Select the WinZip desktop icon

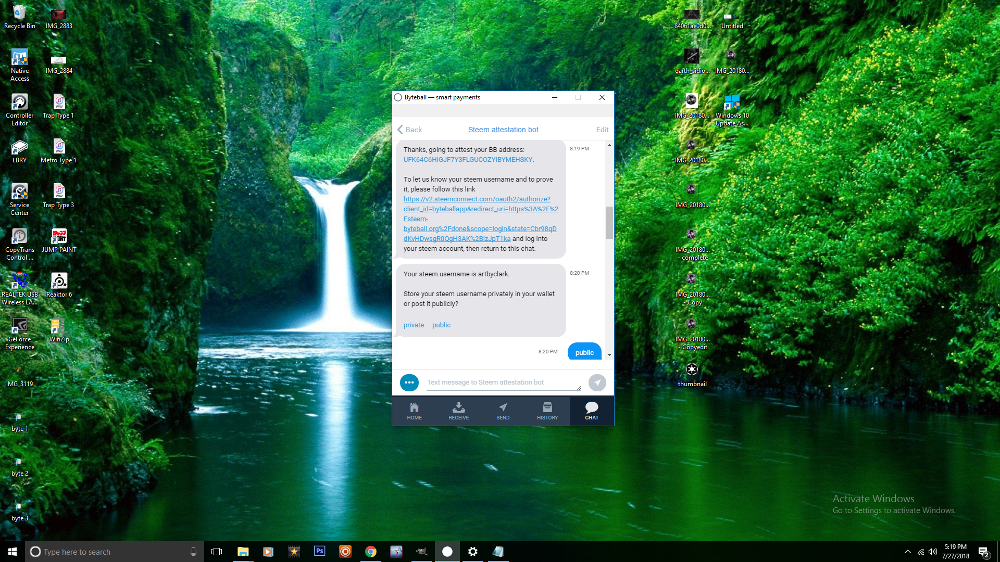point(59,330)
